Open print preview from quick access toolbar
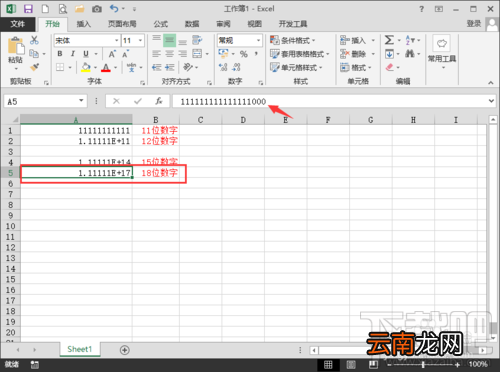Viewport: 500px width, 372px height. [x=63, y=9]
